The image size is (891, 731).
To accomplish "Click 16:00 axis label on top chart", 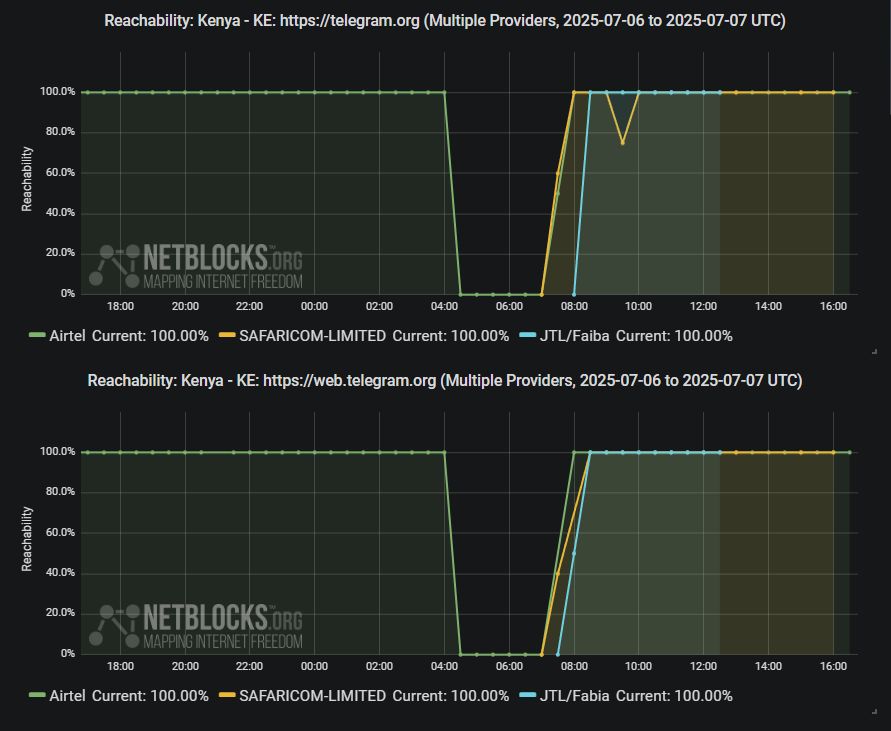I will coord(833,306).
